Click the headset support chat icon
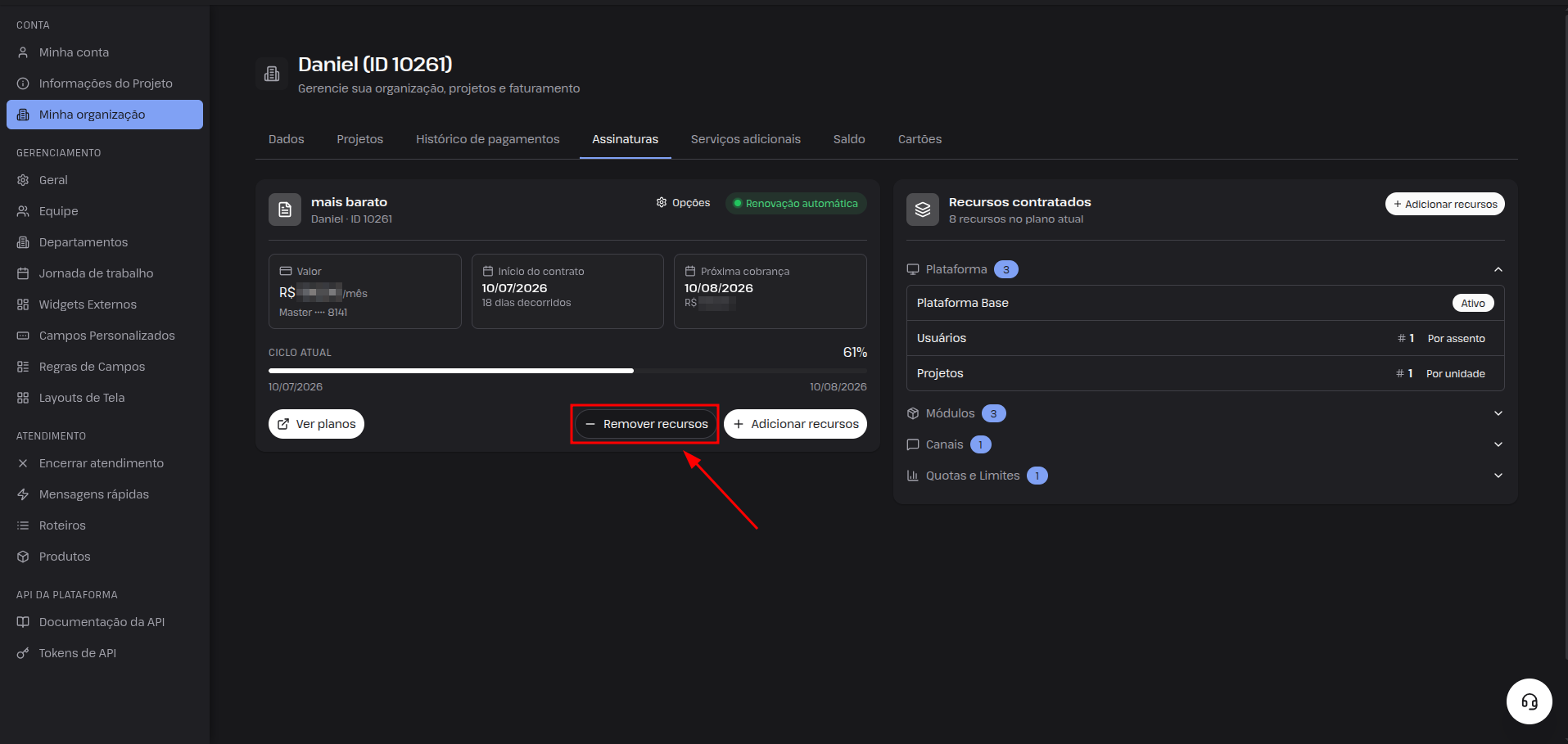Viewport: 1568px width, 744px height. [1529, 701]
